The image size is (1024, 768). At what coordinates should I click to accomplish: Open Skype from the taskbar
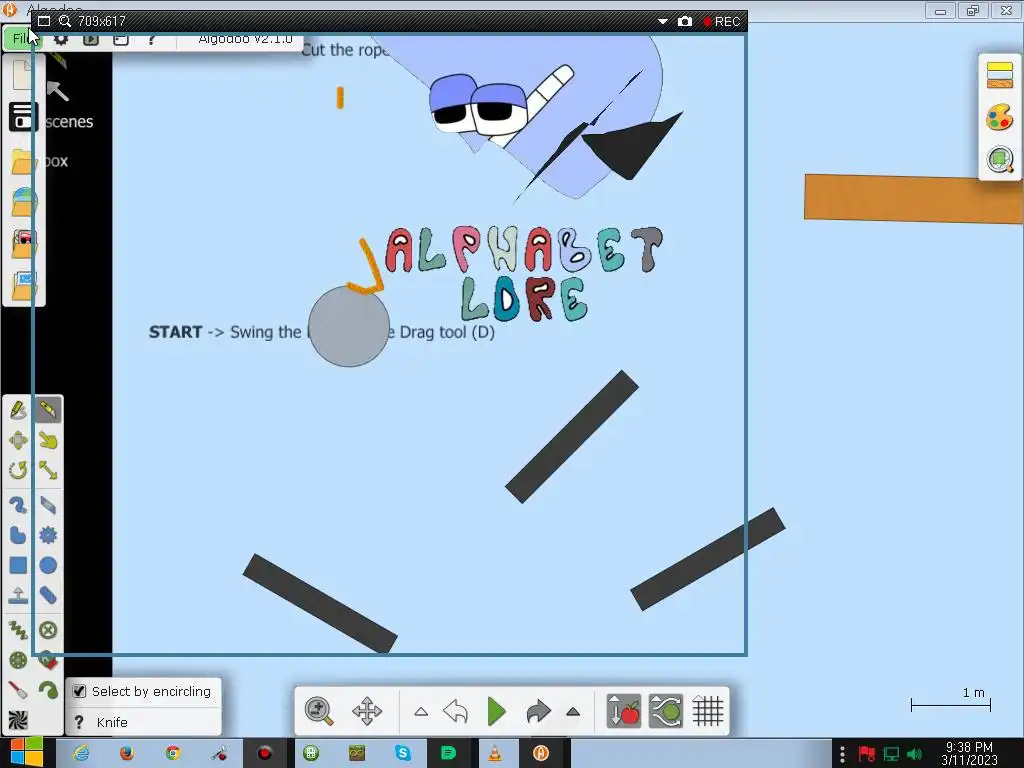[x=403, y=753]
